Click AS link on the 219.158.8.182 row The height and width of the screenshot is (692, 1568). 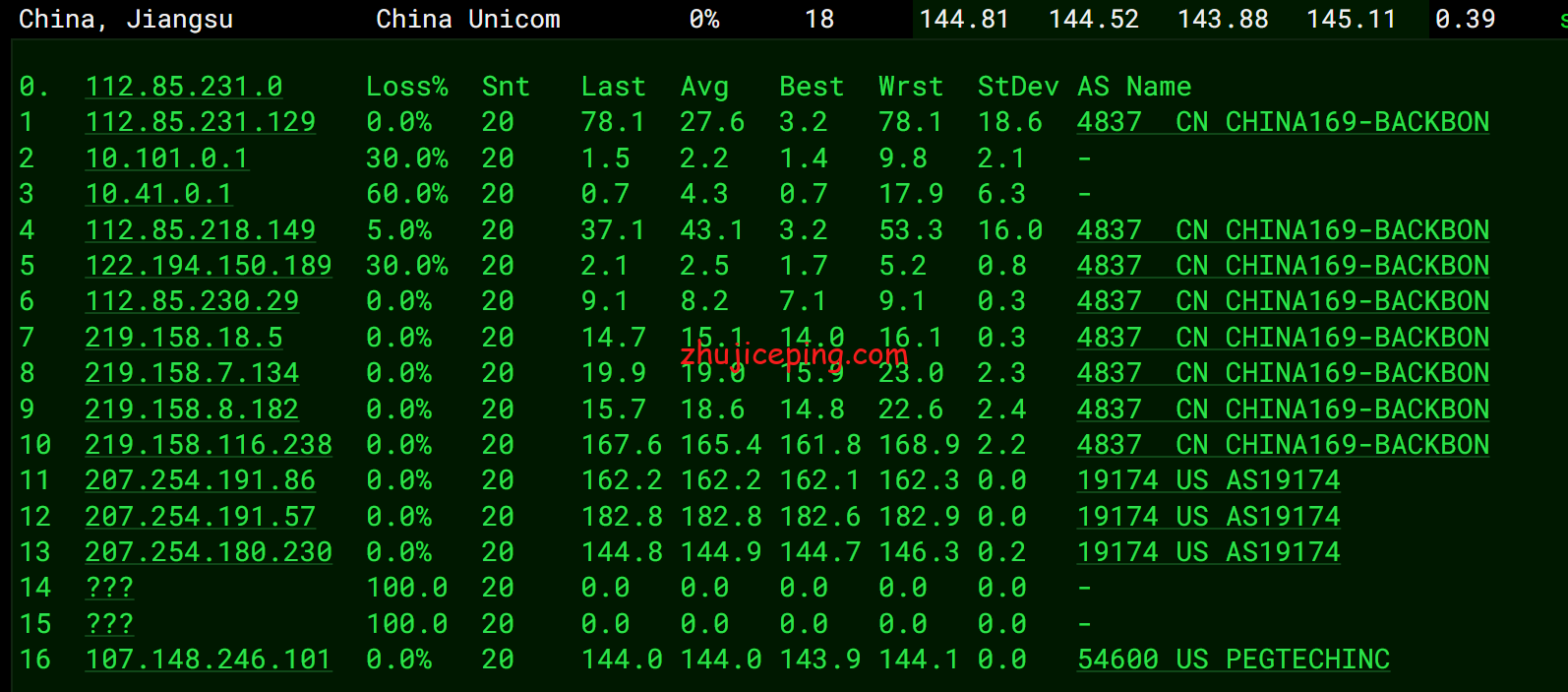[1283, 409]
